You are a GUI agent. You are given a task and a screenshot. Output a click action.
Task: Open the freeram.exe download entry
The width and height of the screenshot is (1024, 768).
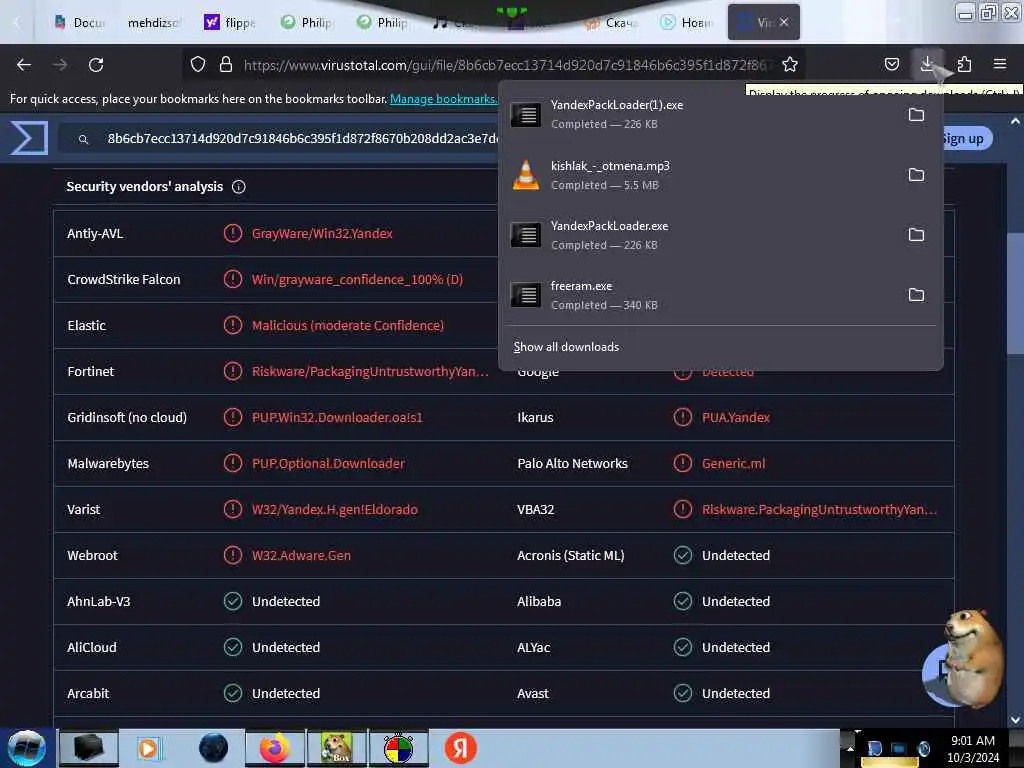pyautogui.click(x=702, y=295)
